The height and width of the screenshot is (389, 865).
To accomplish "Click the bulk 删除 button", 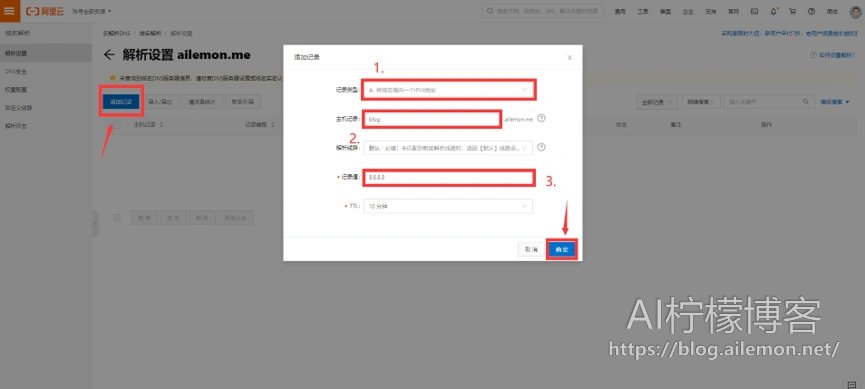I will pos(202,218).
